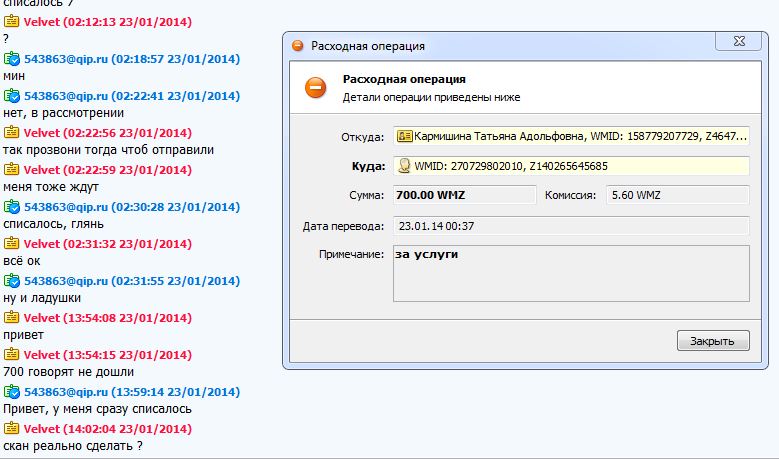Click Velvet's icon at message 13:54:15
779x459 pixels.
click(11, 354)
